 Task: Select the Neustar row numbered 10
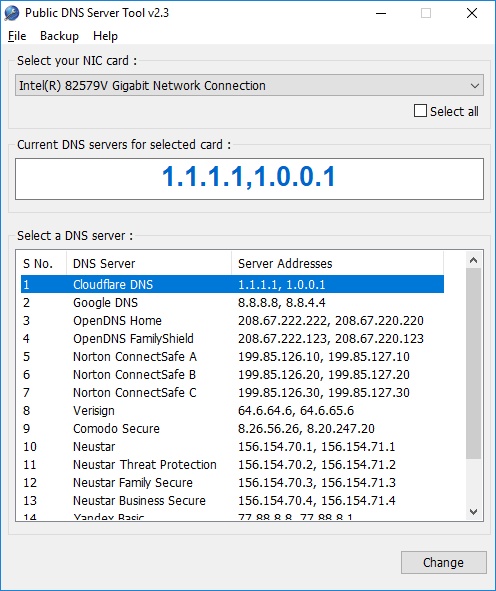click(x=232, y=447)
